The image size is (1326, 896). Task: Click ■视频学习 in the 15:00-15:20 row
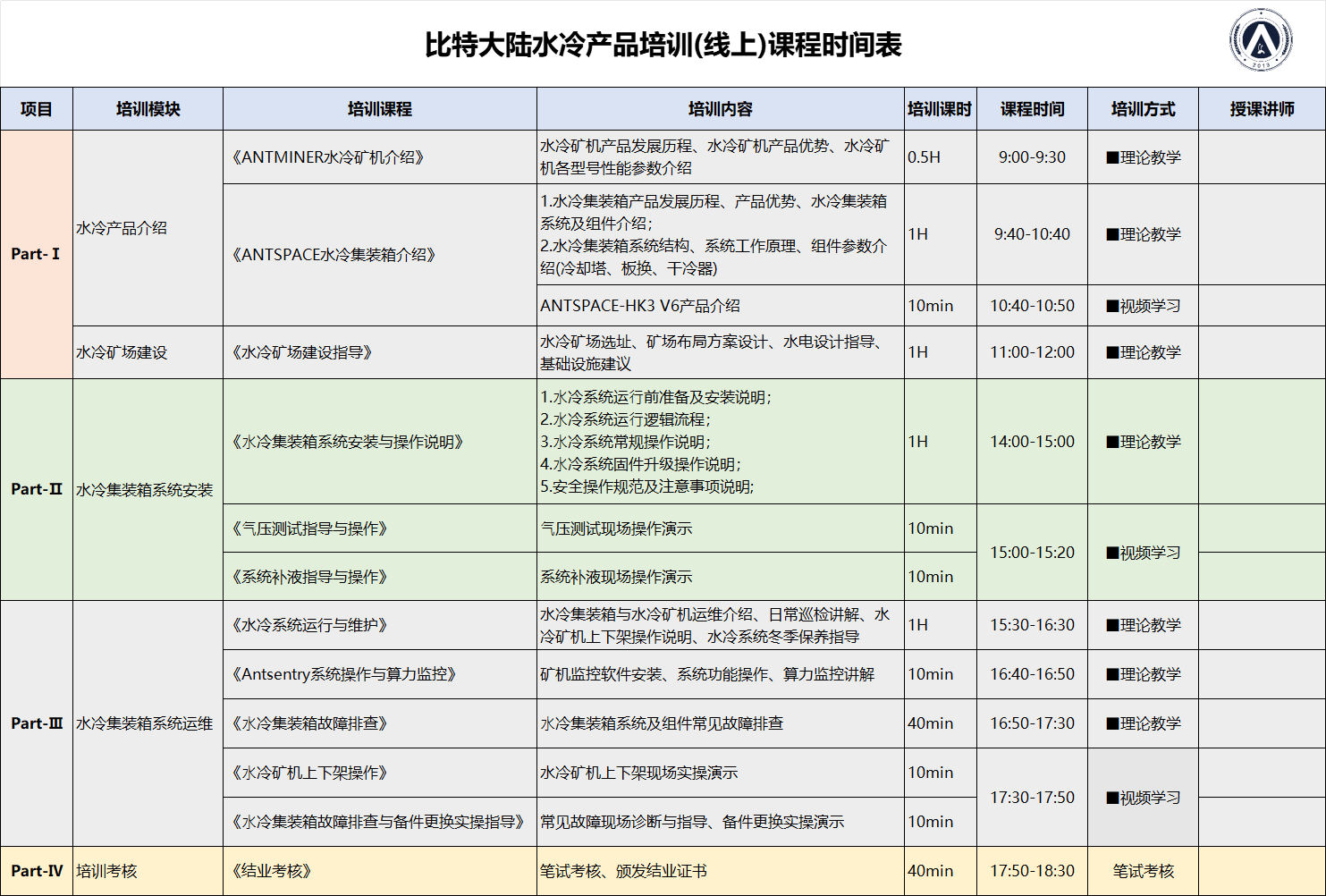click(x=1144, y=553)
